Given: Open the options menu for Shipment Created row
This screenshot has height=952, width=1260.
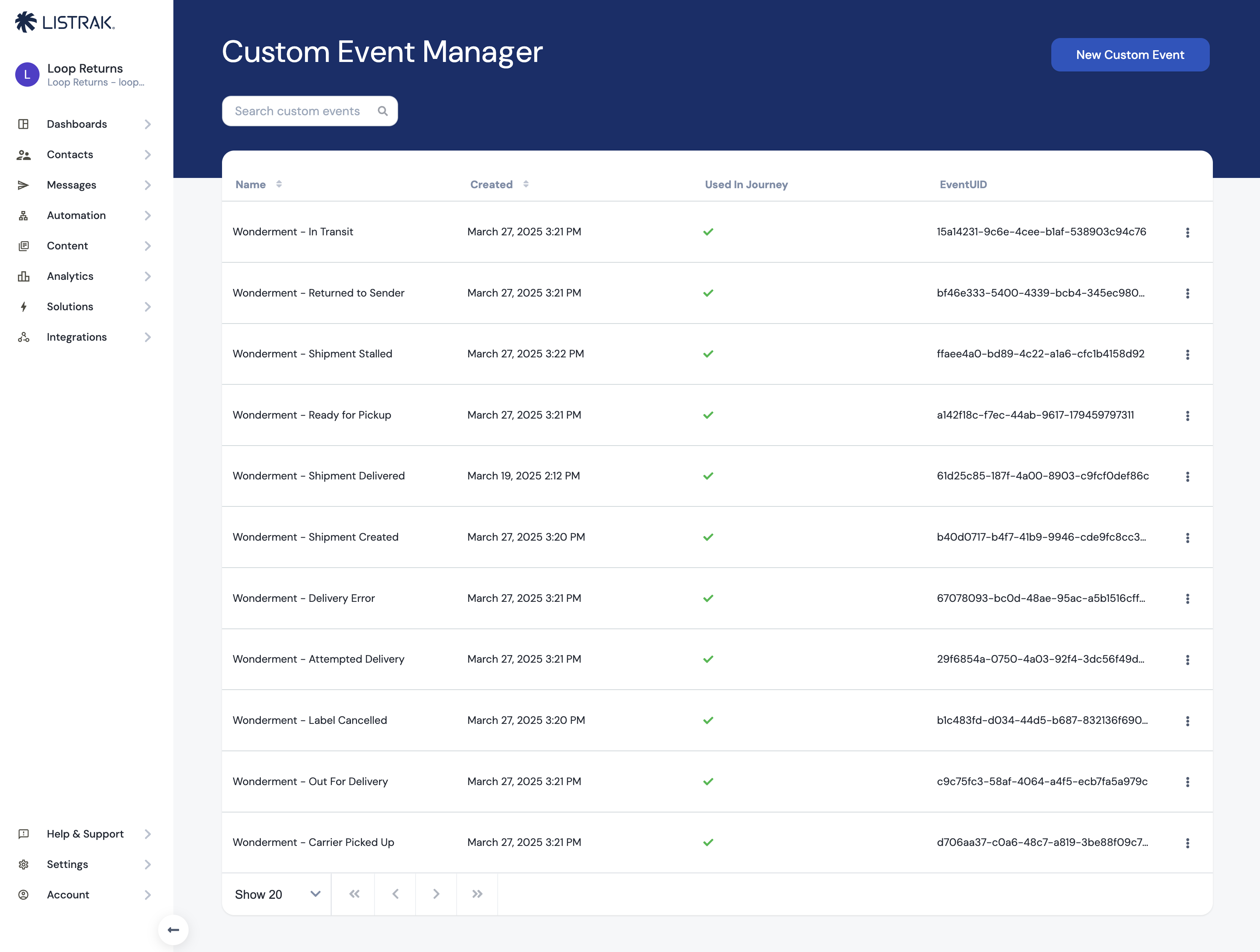Looking at the screenshot, I should pyautogui.click(x=1188, y=538).
